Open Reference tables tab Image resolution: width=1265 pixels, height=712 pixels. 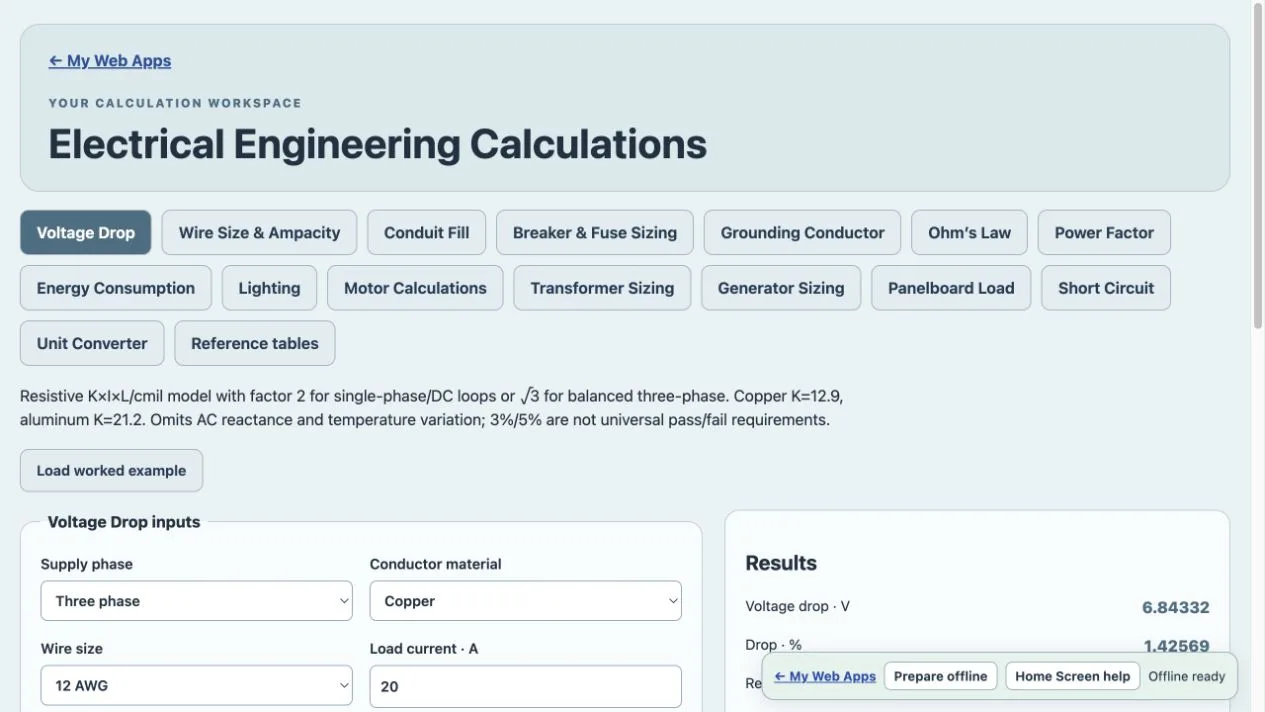tap(255, 343)
